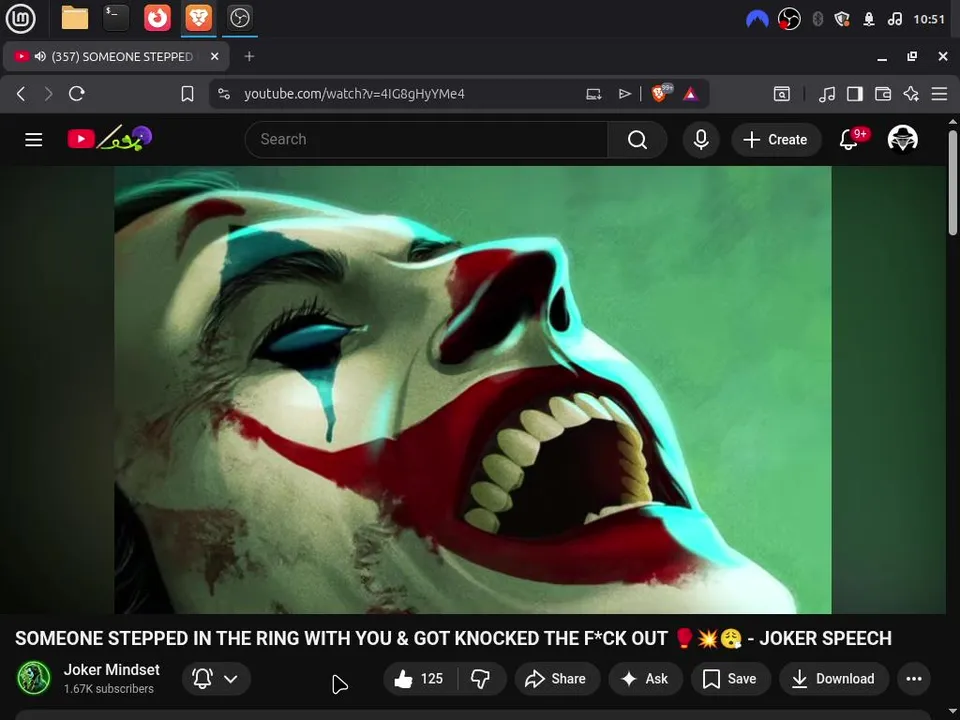The width and height of the screenshot is (960, 720).
Task: Click the page vertical scrollbar thumb
Action: [x=953, y=182]
